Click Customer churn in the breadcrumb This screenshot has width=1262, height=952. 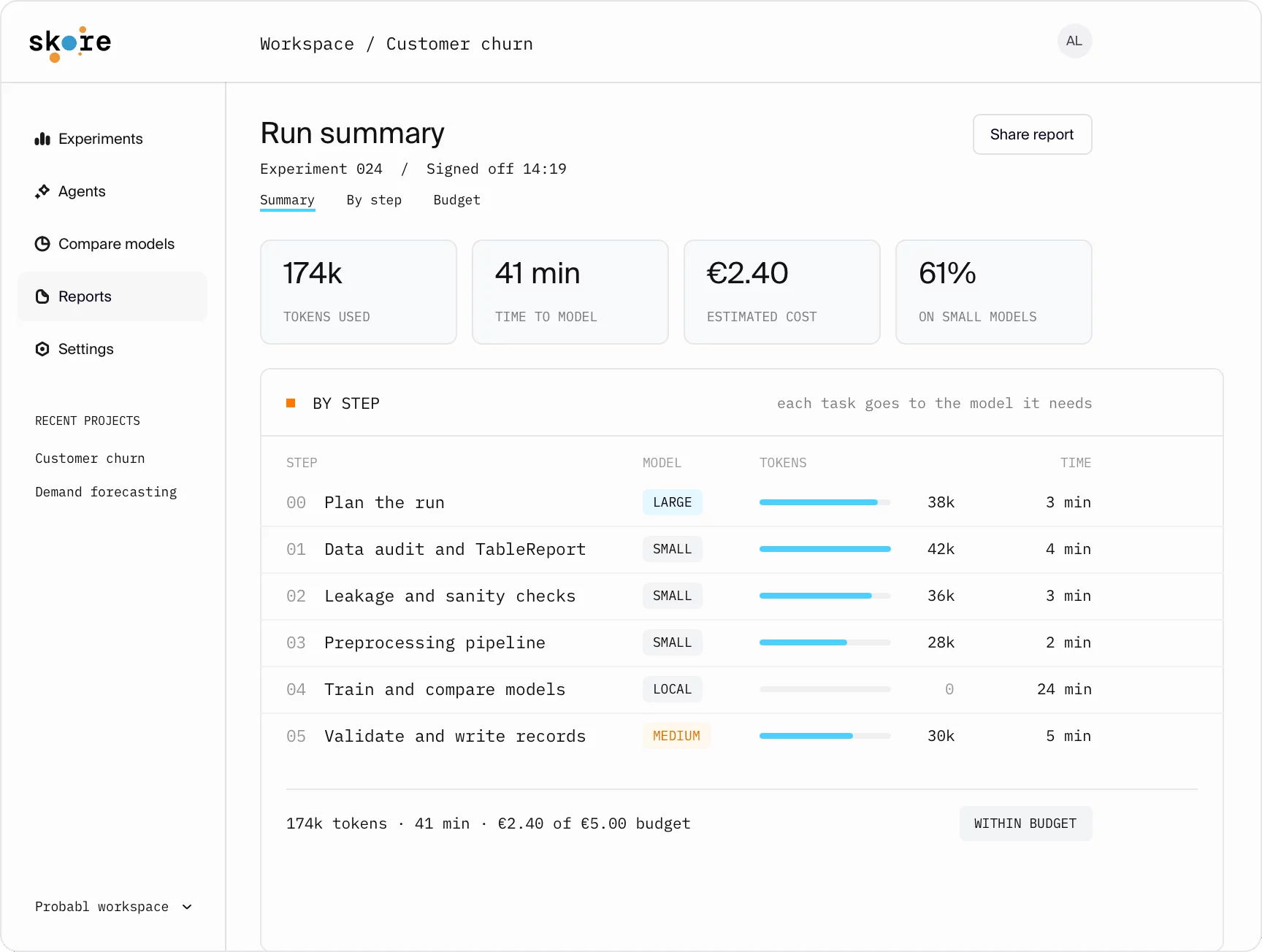coord(459,44)
